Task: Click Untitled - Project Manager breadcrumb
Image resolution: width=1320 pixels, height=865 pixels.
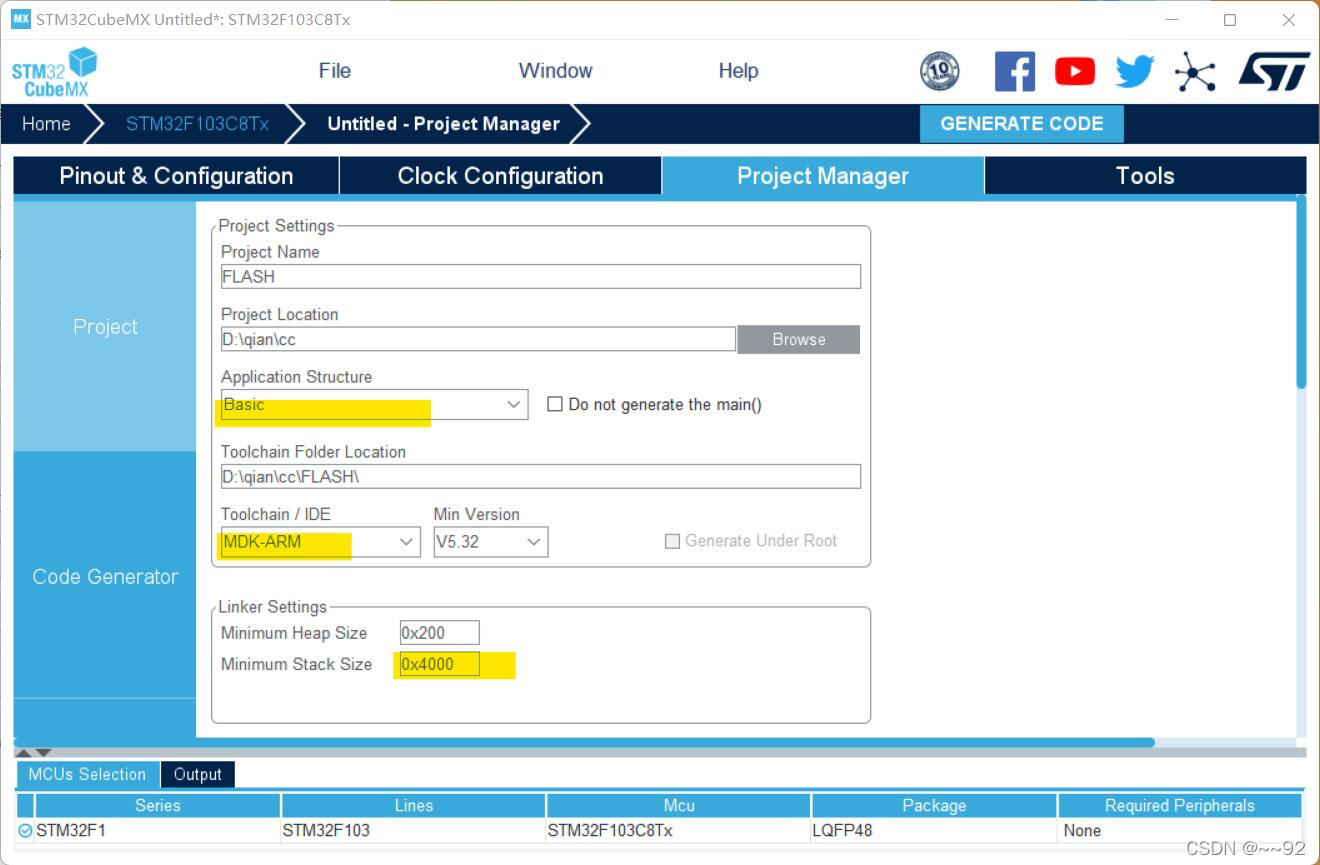Action: click(443, 124)
